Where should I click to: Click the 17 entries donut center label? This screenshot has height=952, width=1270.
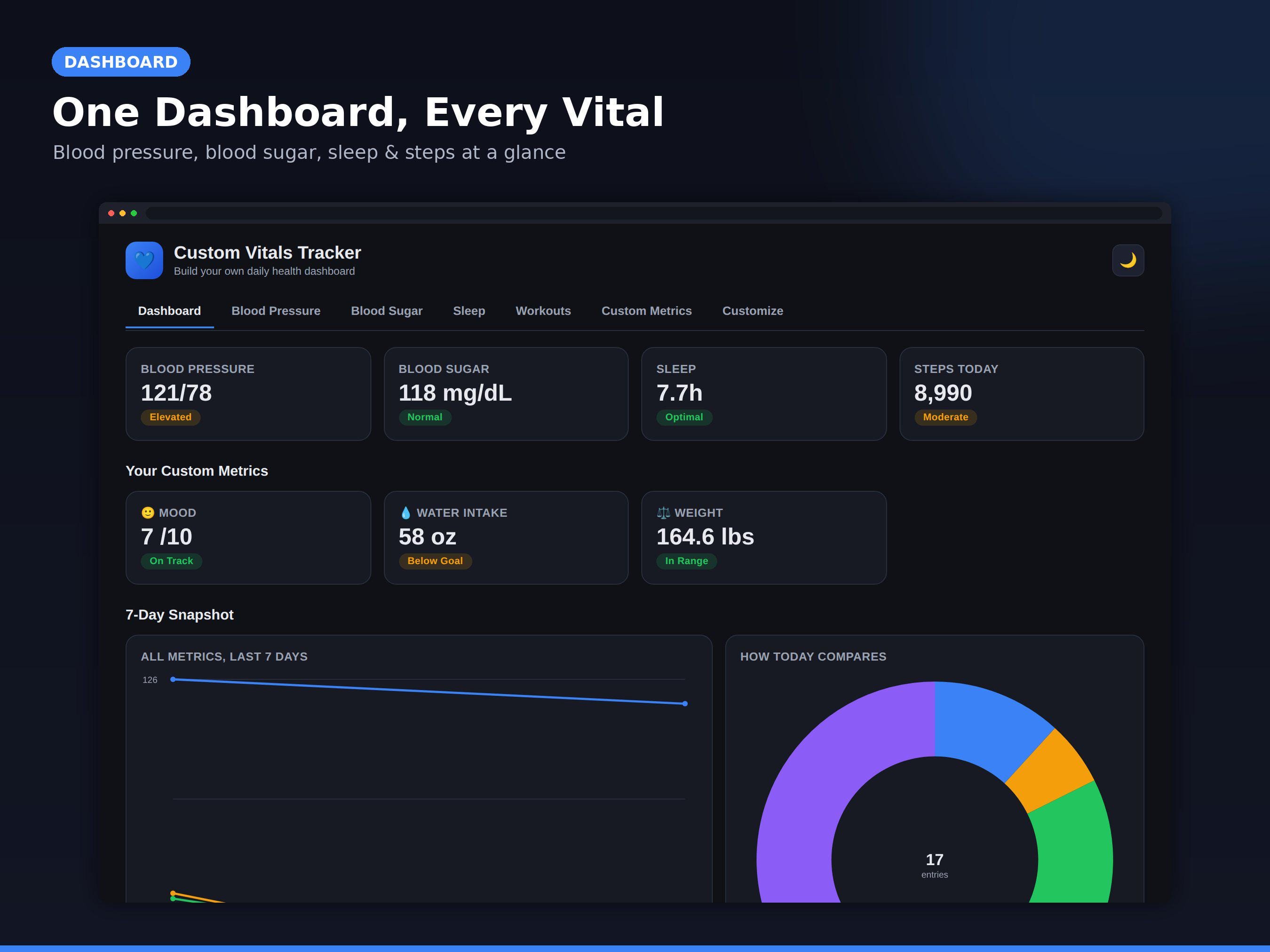tap(934, 865)
